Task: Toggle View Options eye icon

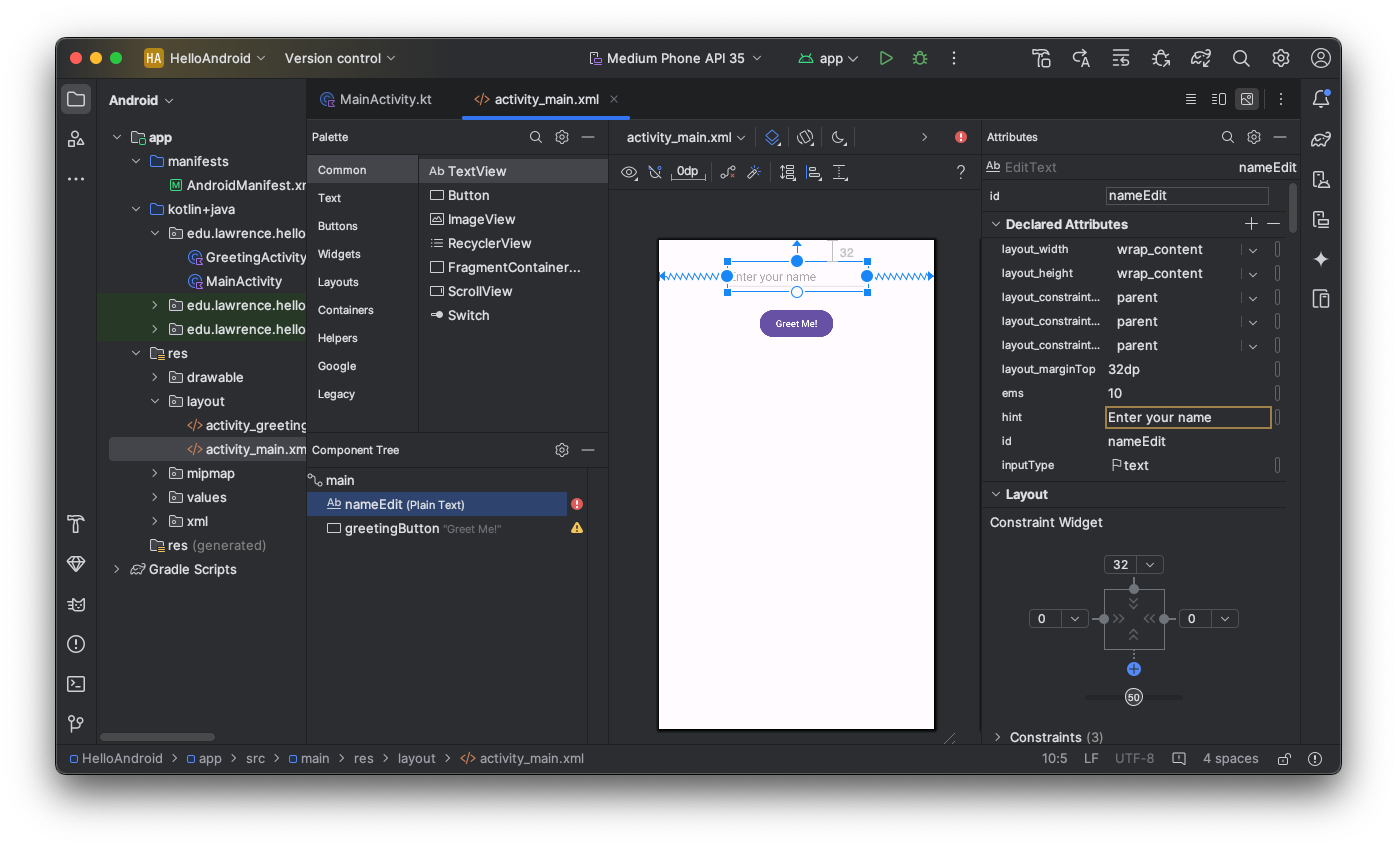Action: pyautogui.click(x=629, y=172)
